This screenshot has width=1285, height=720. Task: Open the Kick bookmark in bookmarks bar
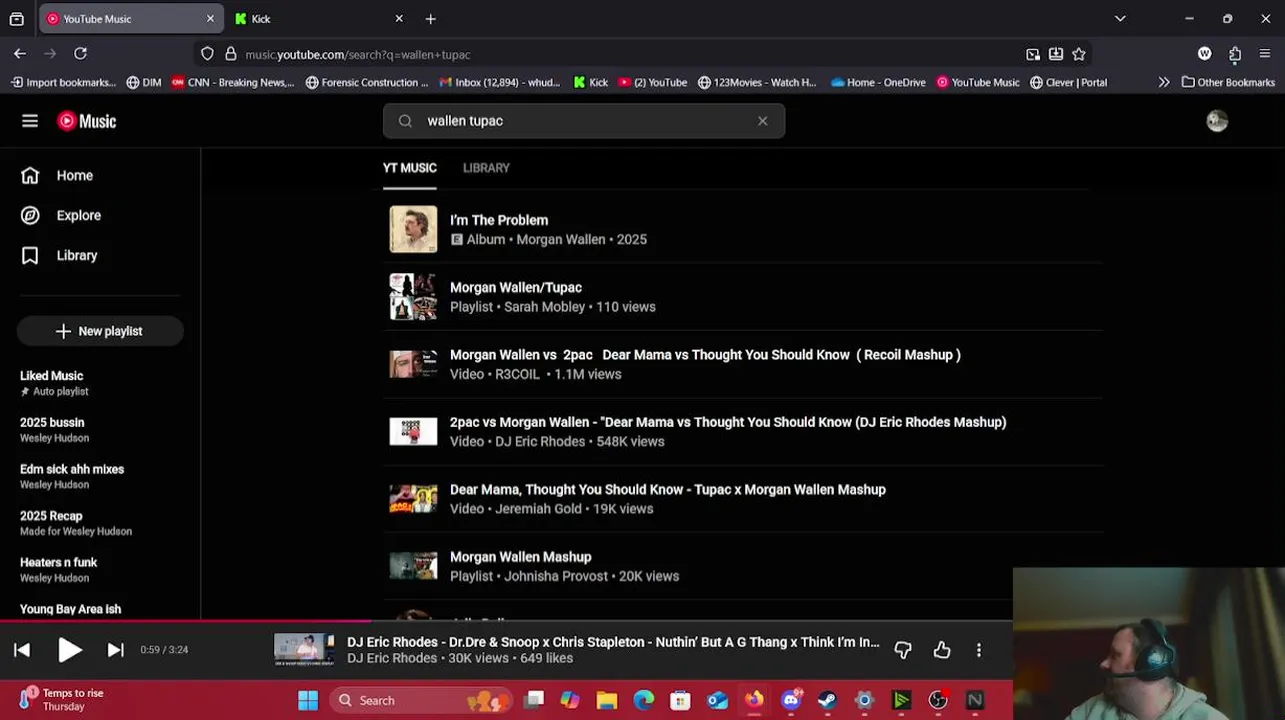pyautogui.click(x=590, y=83)
